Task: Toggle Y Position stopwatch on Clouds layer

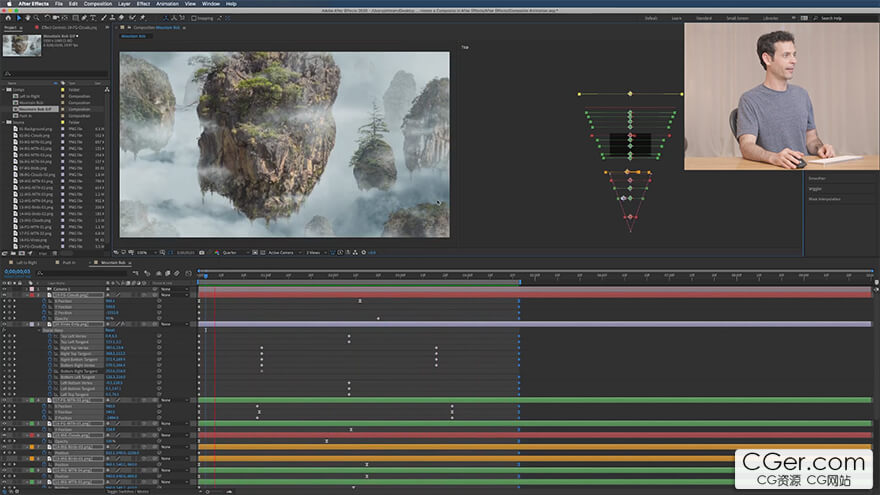Action: coord(44,306)
